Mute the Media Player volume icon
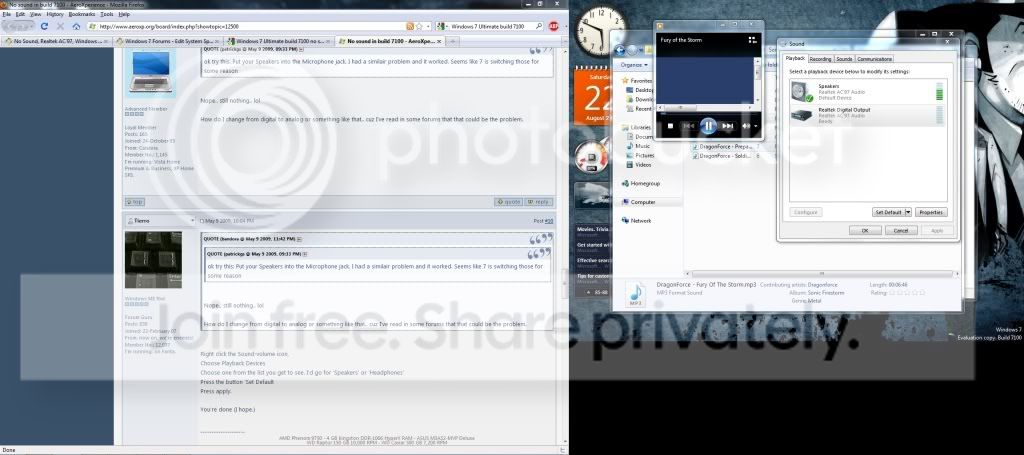The height and width of the screenshot is (455, 1024). tap(746, 126)
